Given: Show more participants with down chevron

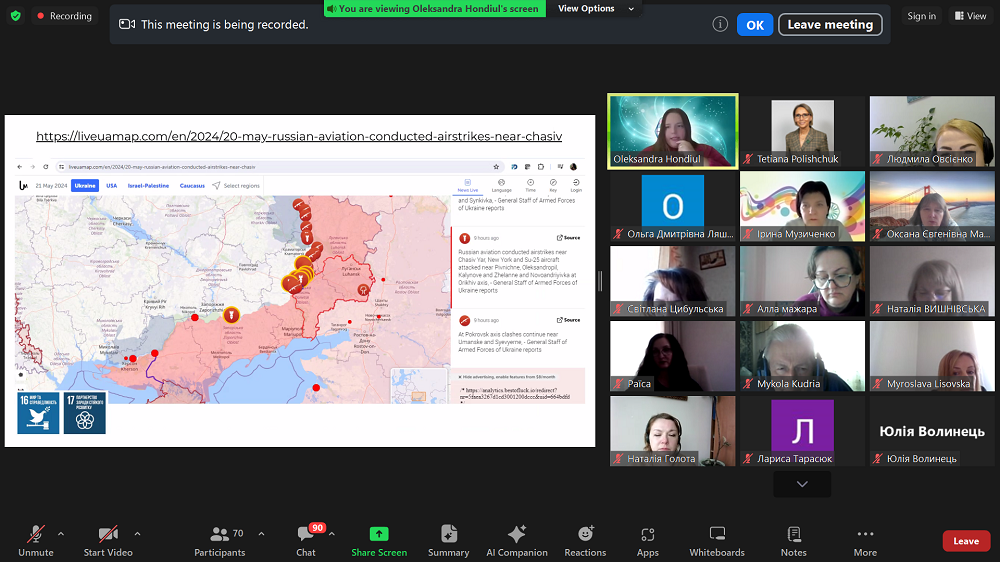Looking at the screenshot, I should pos(802,484).
